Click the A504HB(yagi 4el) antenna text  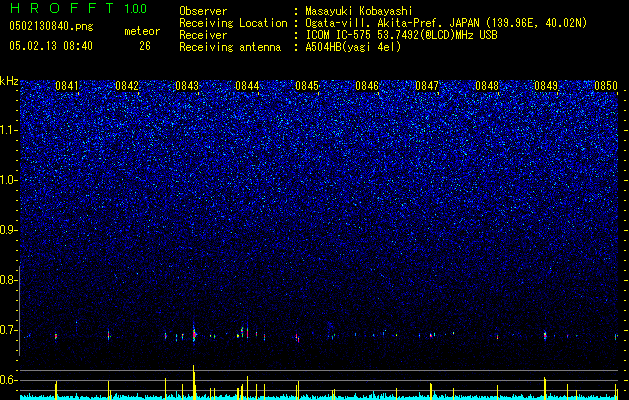click(x=353, y=47)
